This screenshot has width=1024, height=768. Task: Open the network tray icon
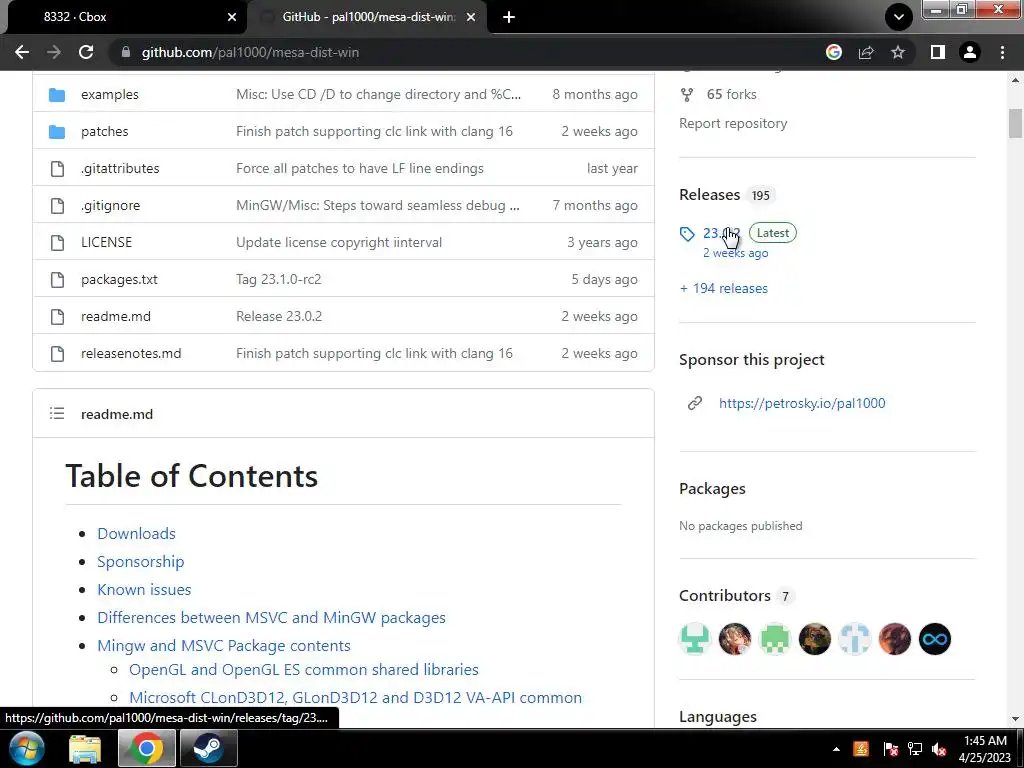click(915, 749)
